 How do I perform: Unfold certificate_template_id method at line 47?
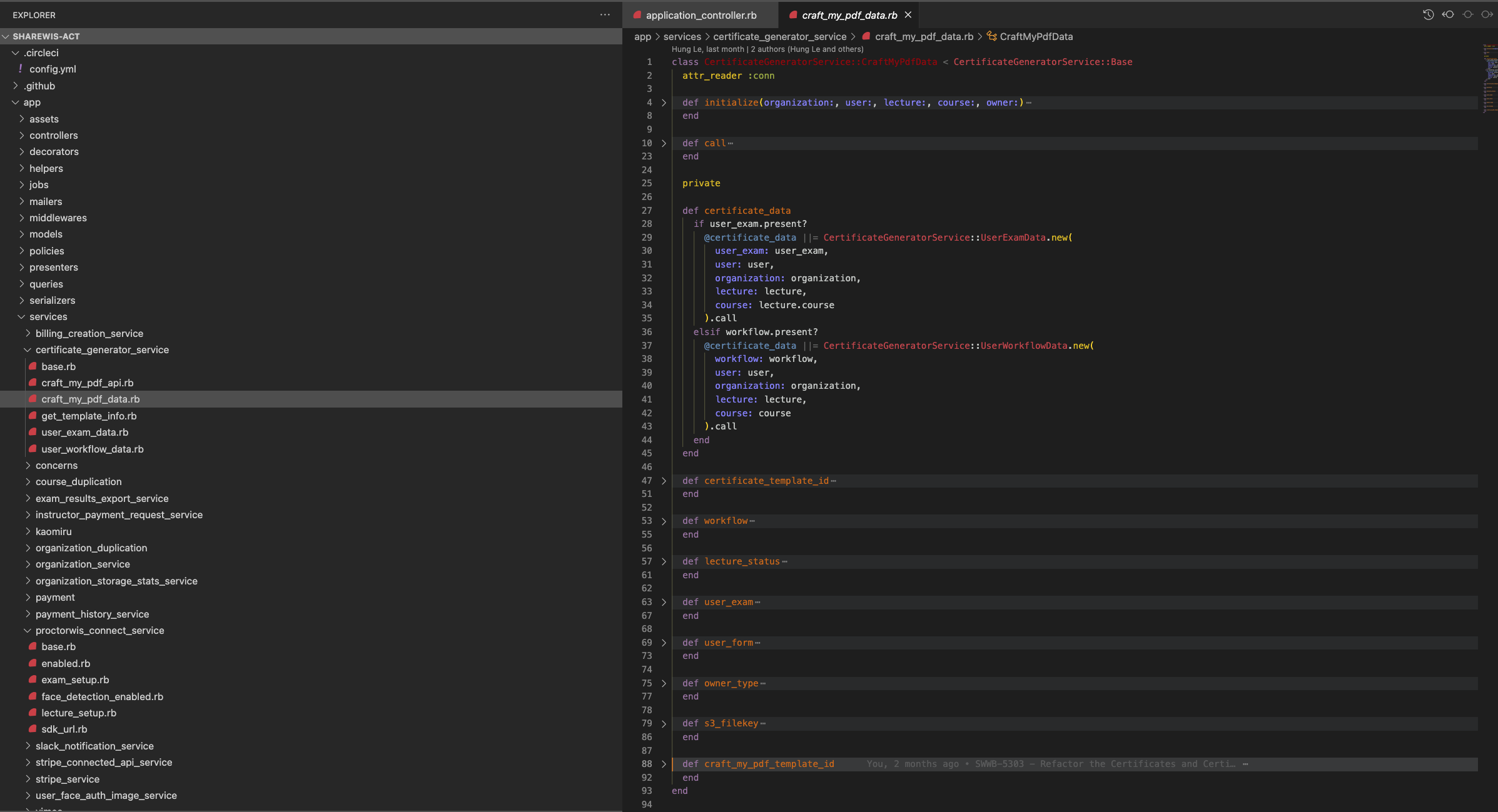point(664,481)
